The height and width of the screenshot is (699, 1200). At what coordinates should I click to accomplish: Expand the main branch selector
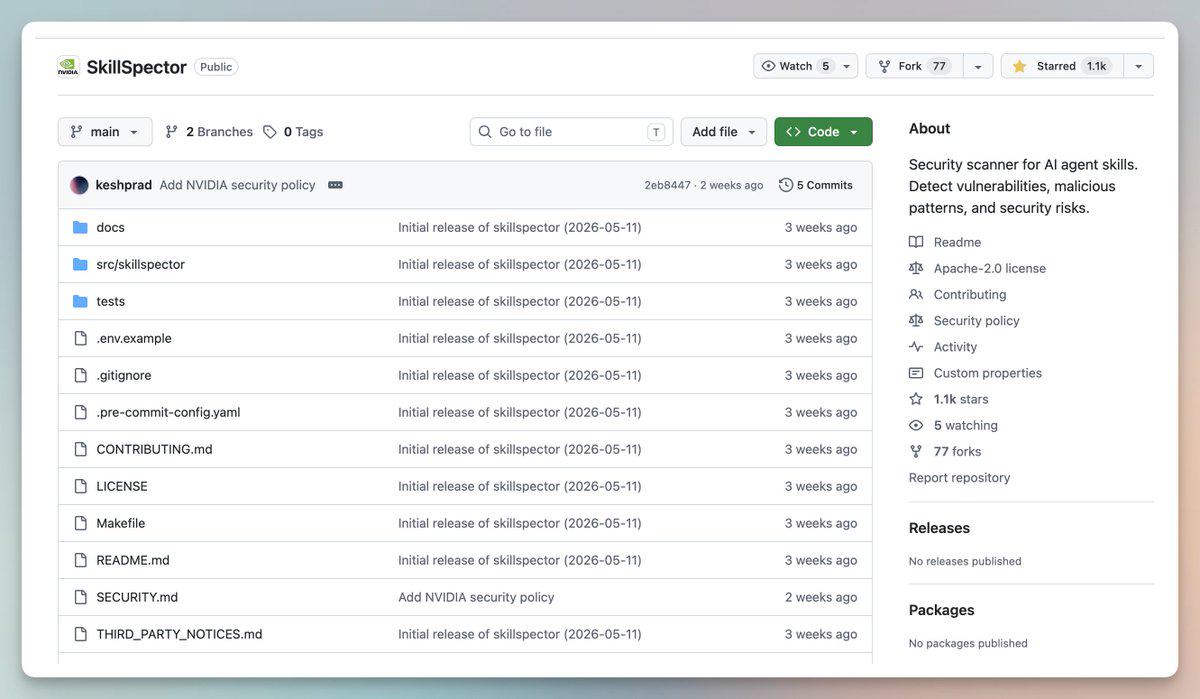tap(105, 132)
